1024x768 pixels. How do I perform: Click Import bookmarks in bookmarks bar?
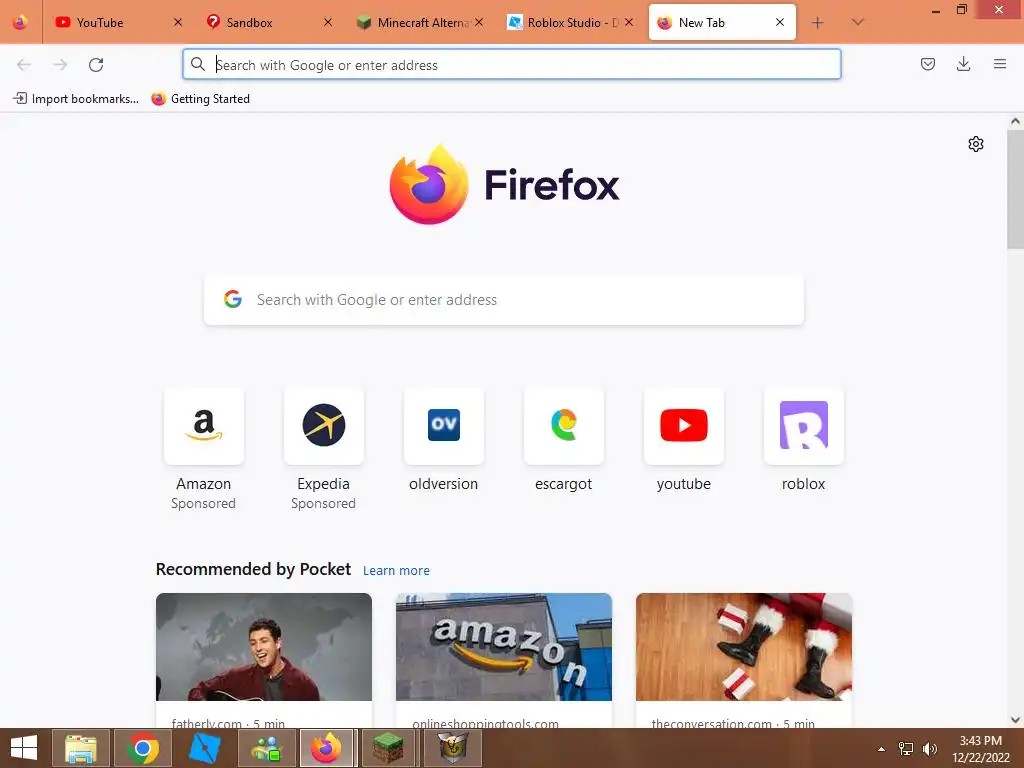point(76,99)
